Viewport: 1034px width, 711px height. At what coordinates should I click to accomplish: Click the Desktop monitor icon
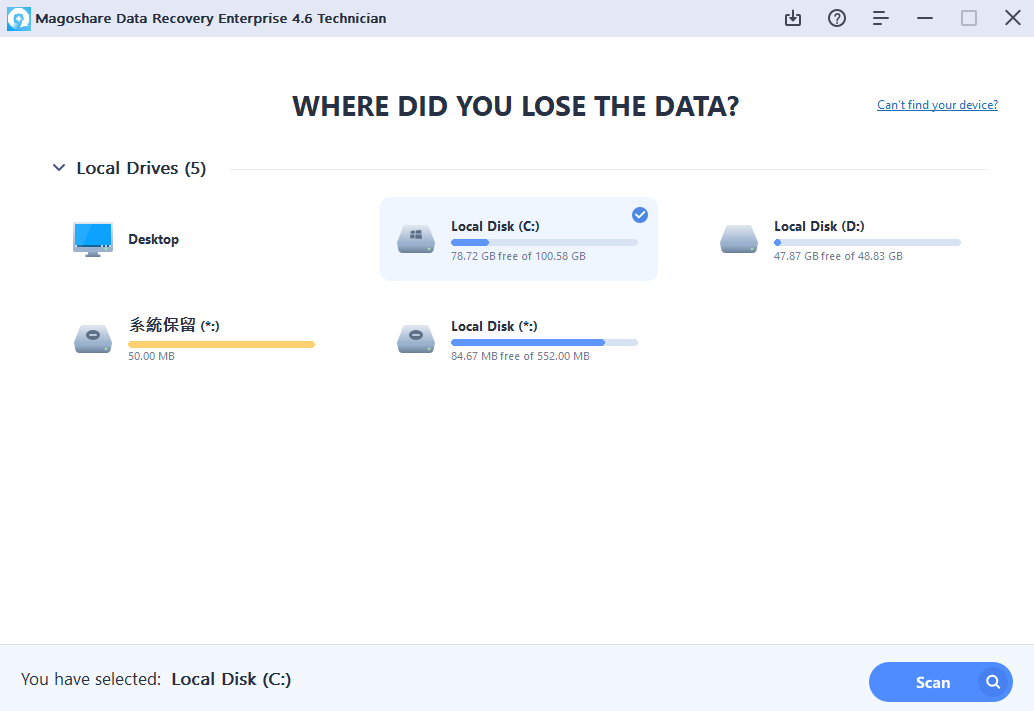click(92, 239)
